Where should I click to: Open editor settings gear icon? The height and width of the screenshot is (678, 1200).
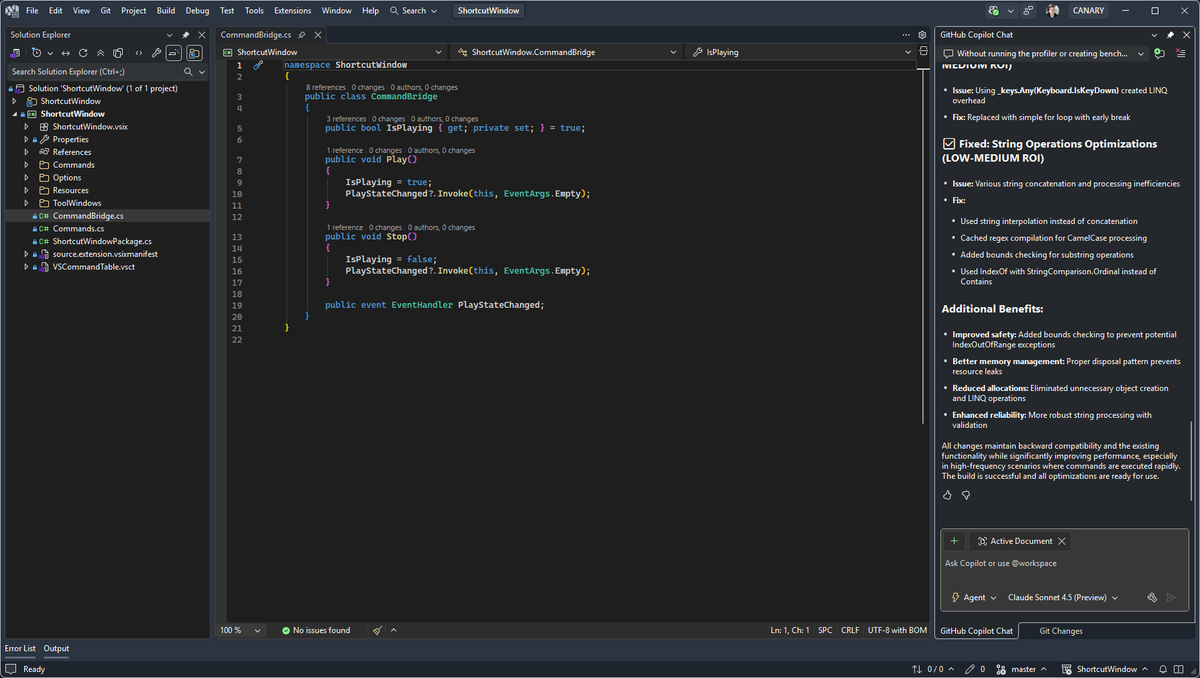click(x=922, y=35)
